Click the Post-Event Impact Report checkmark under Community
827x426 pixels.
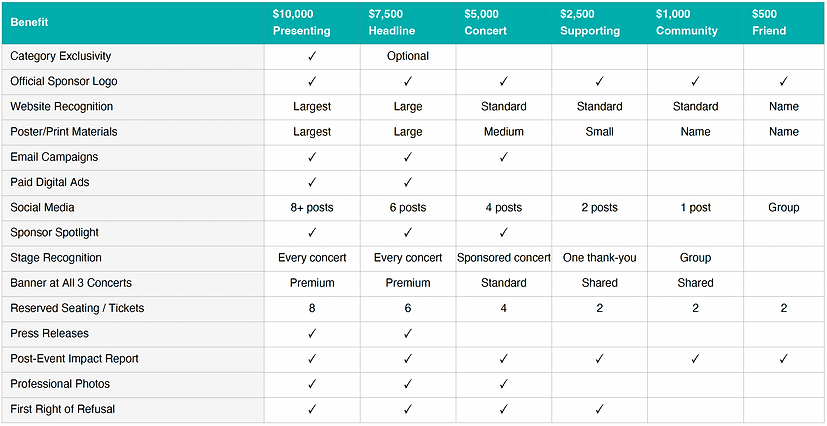(695, 359)
